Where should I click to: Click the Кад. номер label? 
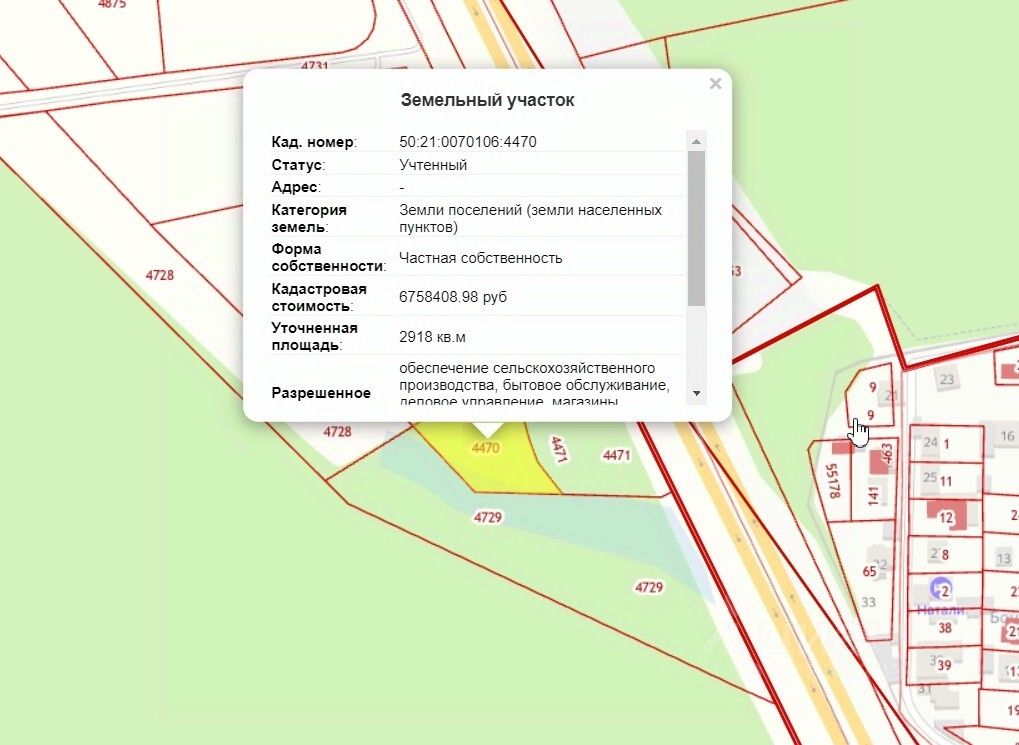[x=314, y=142]
